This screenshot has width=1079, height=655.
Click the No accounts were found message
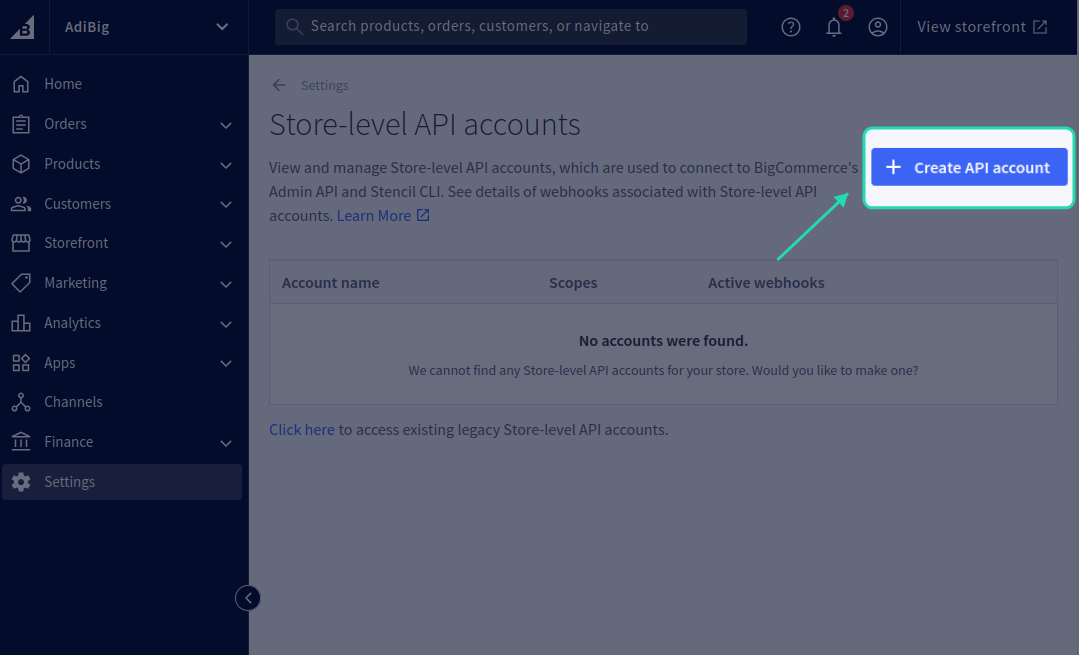point(663,341)
